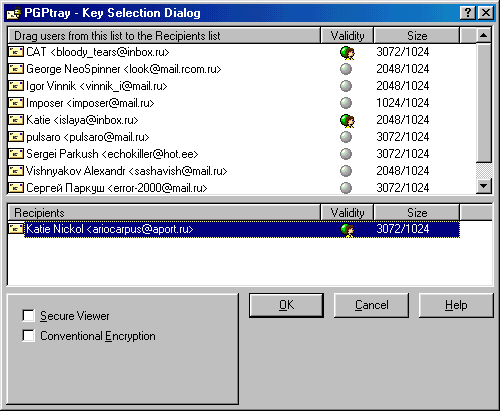
Task: Click gray validity dot for George NeoSpinner
Action: (346, 69)
